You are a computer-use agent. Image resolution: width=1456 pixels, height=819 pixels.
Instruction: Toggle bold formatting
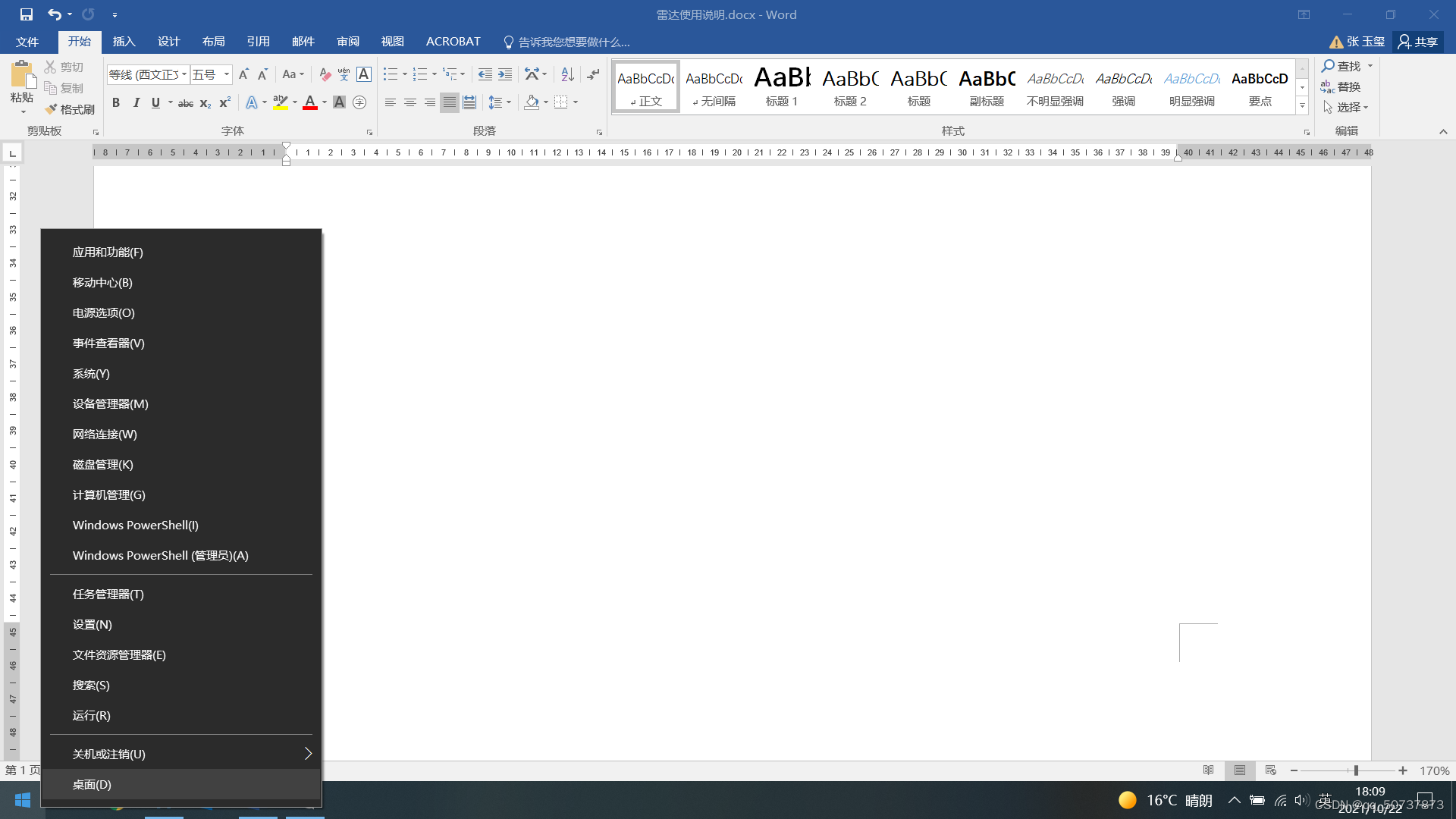pos(116,102)
